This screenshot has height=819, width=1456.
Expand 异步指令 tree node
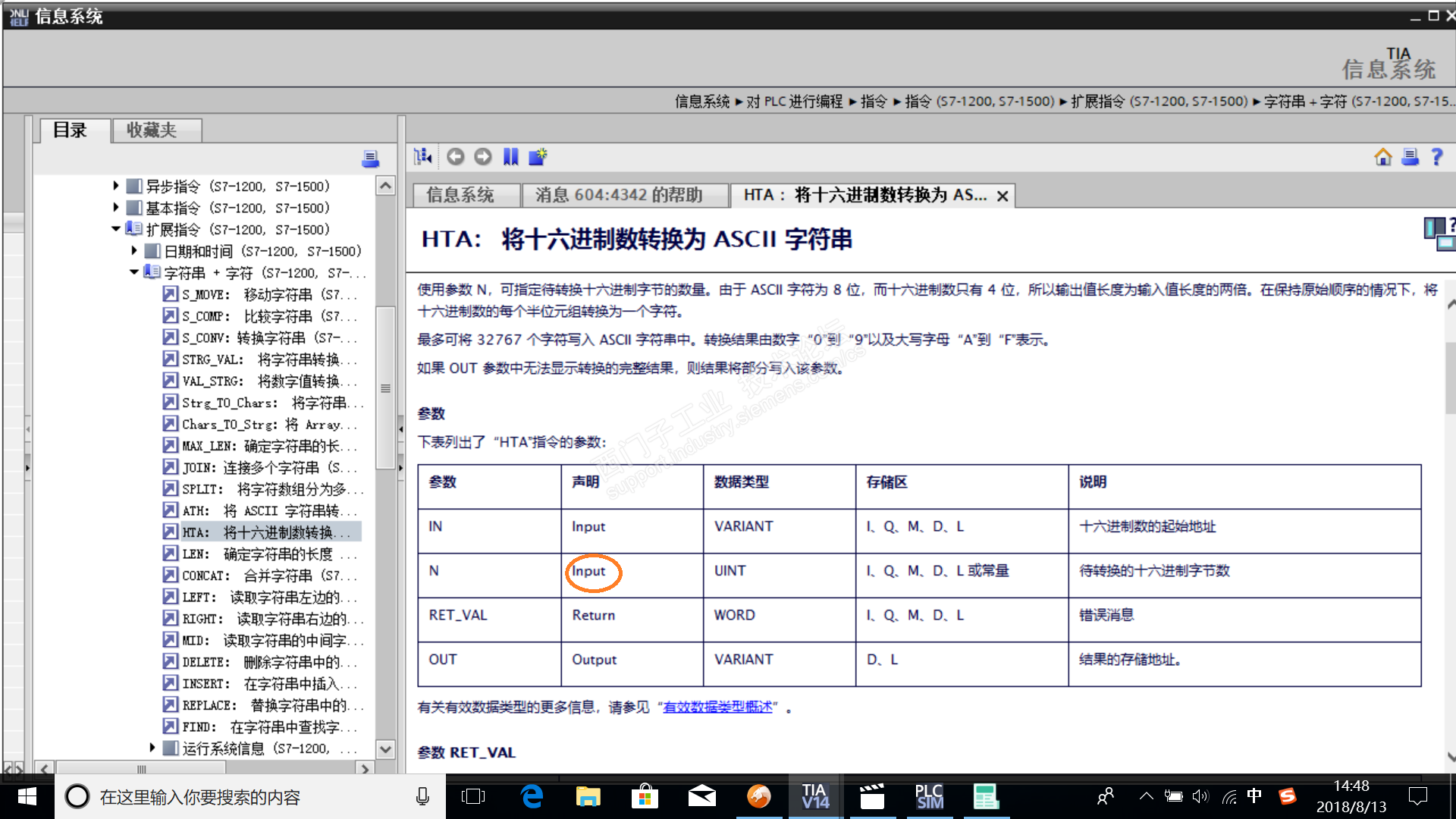click(x=115, y=186)
